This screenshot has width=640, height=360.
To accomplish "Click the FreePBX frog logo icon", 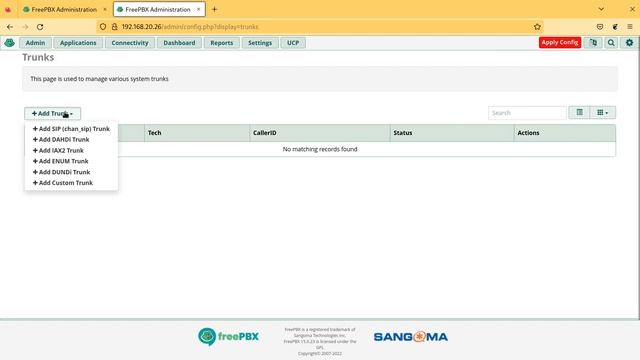I will coord(9,42).
